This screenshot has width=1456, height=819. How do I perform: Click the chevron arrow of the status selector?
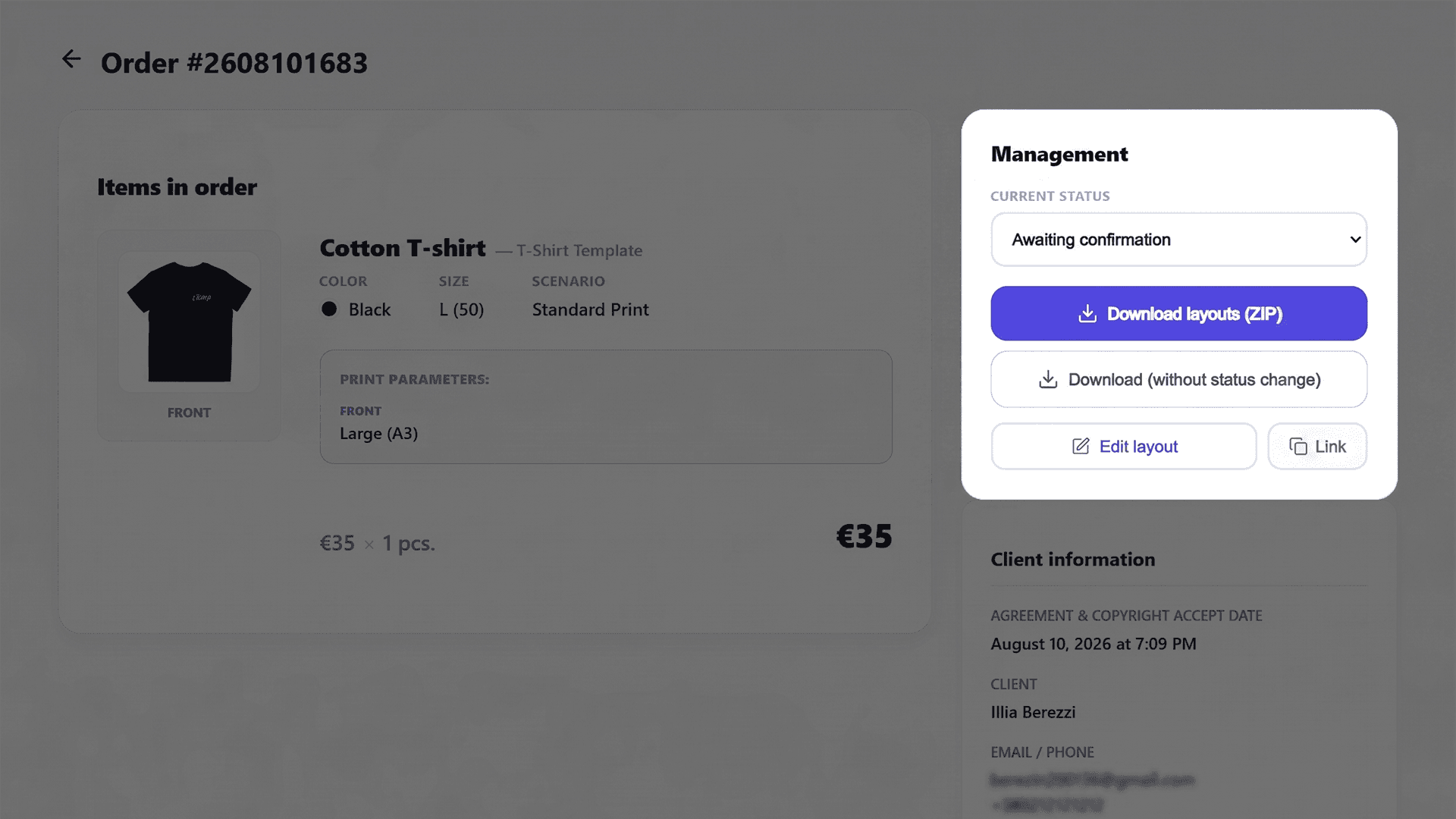point(1355,240)
